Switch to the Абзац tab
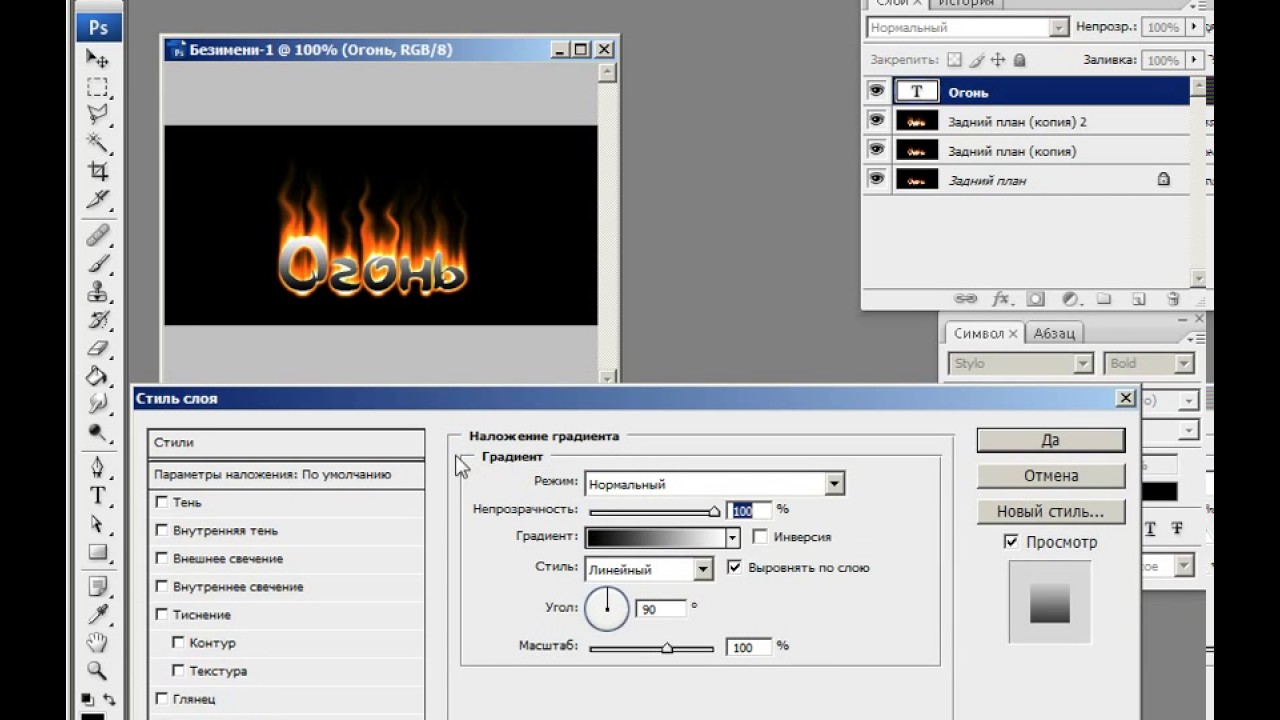The height and width of the screenshot is (720, 1280). 1054,334
